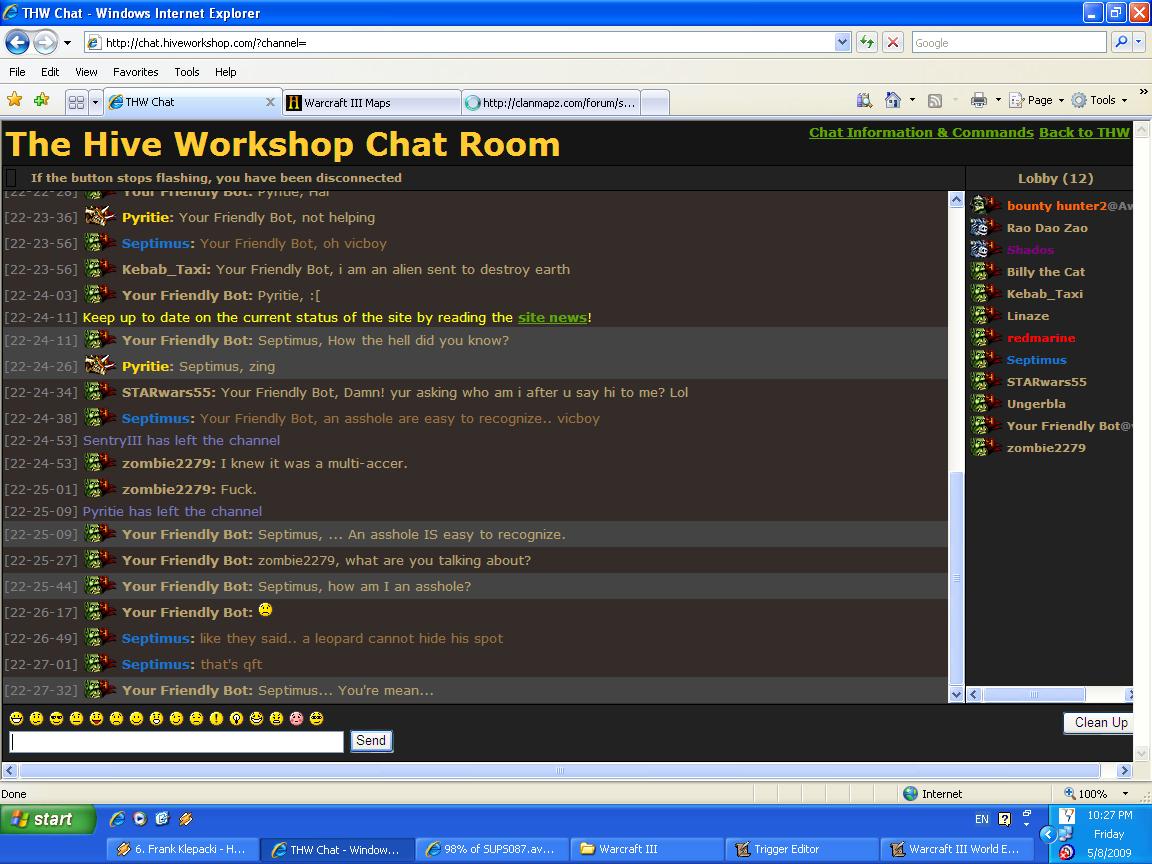This screenshot has height=864, width=1152.
Task: Open Winamp Frank Klepacki taskbar button
Action: (184, 849)
